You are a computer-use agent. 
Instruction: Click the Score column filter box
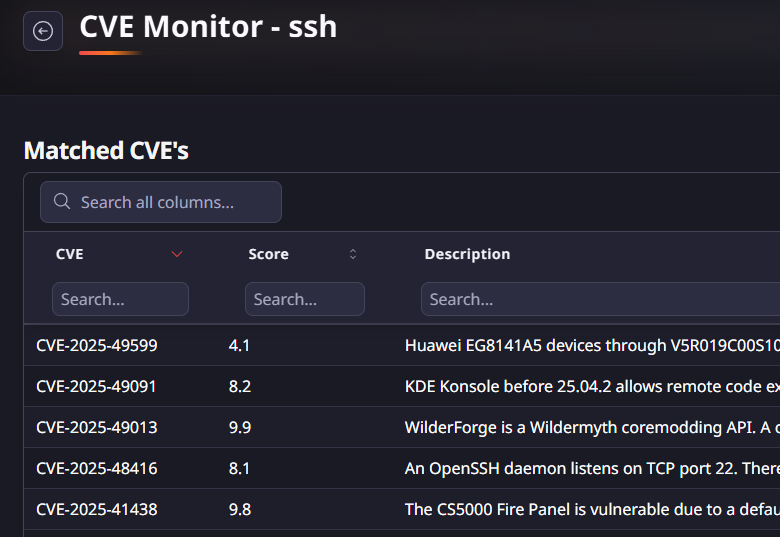304,299
